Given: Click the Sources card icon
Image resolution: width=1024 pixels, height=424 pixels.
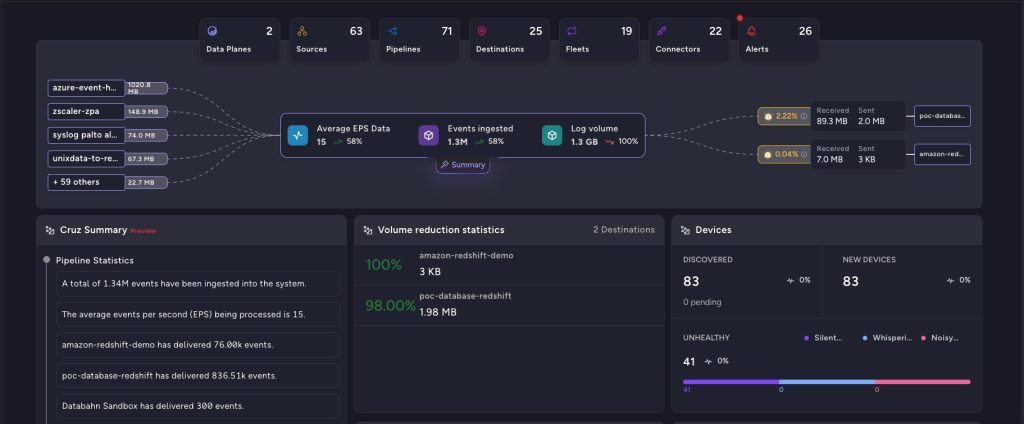Looking at the screenshot, I should tap(302, 31).
